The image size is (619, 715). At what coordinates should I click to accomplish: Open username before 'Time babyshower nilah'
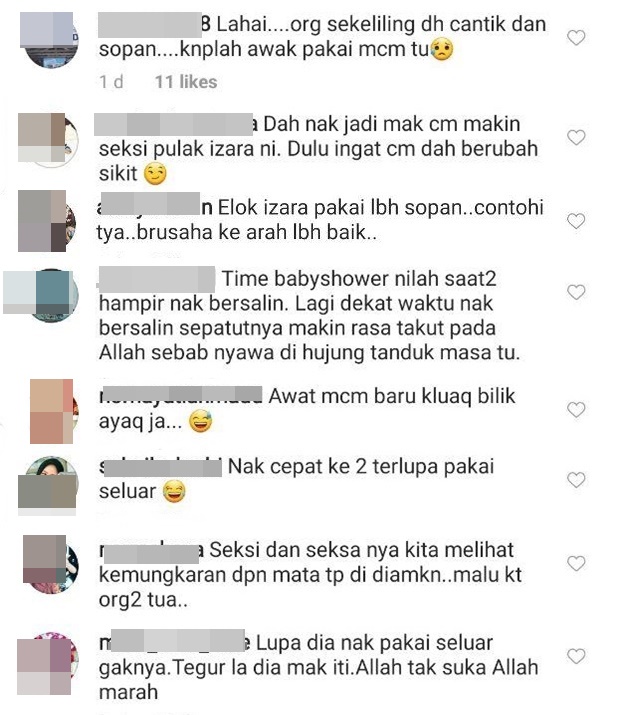click(156, 279)
